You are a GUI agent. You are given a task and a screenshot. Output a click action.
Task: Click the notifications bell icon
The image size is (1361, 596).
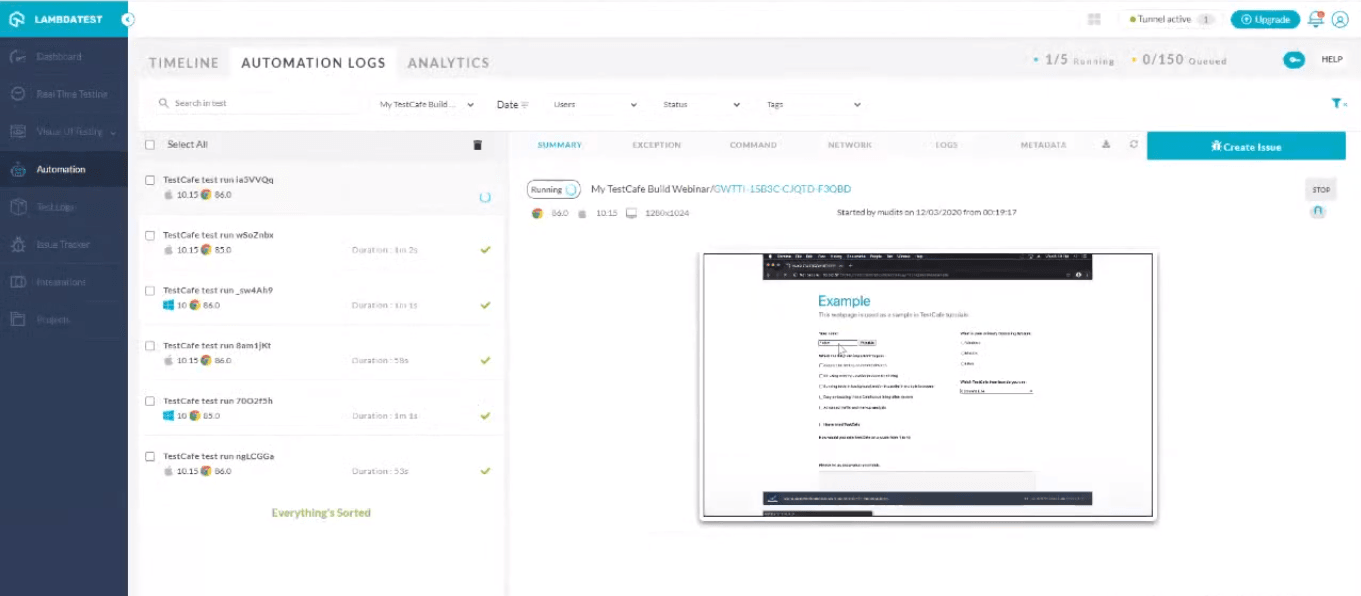pos(1316,19)
